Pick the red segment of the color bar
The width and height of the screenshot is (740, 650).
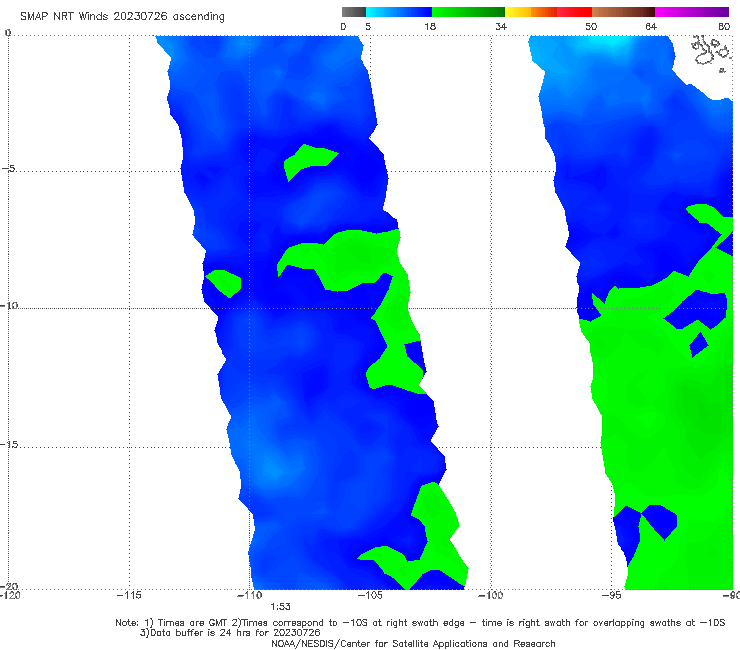(574, 12)
